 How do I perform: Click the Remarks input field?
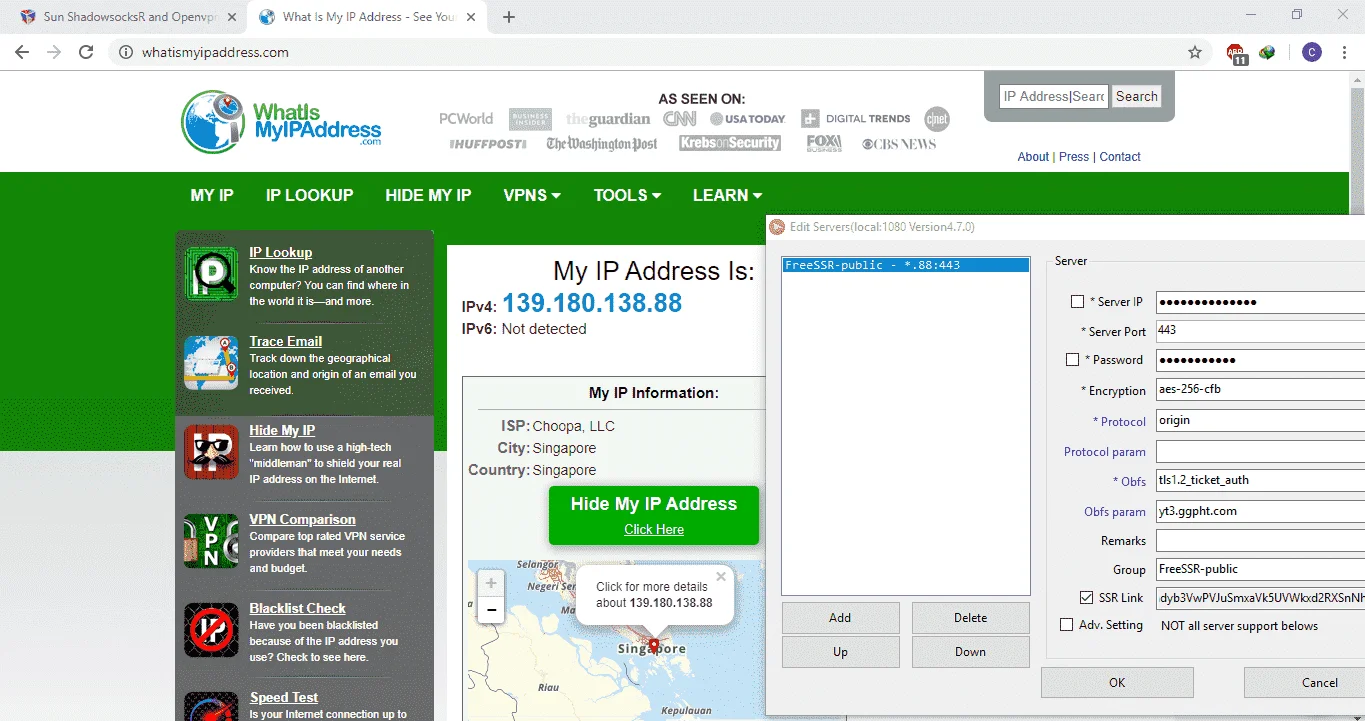(x=1260, y=541)
